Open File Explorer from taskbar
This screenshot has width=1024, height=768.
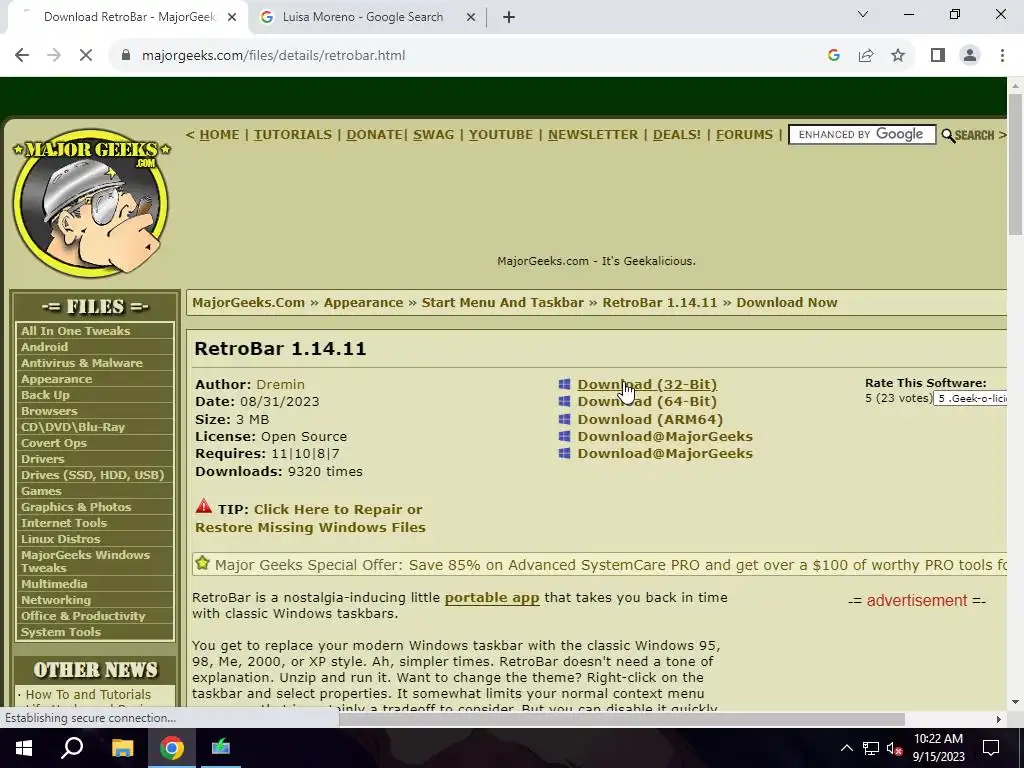122,748
